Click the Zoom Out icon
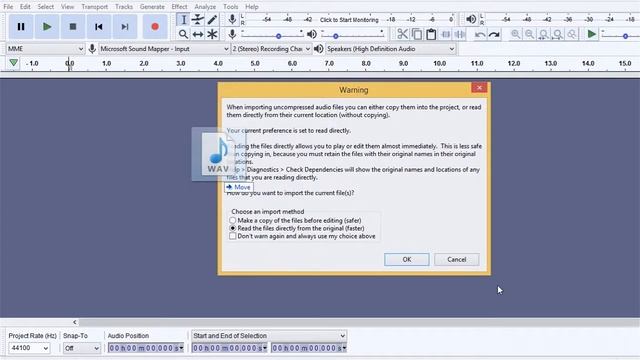640x360 pixels. [529, 34]
